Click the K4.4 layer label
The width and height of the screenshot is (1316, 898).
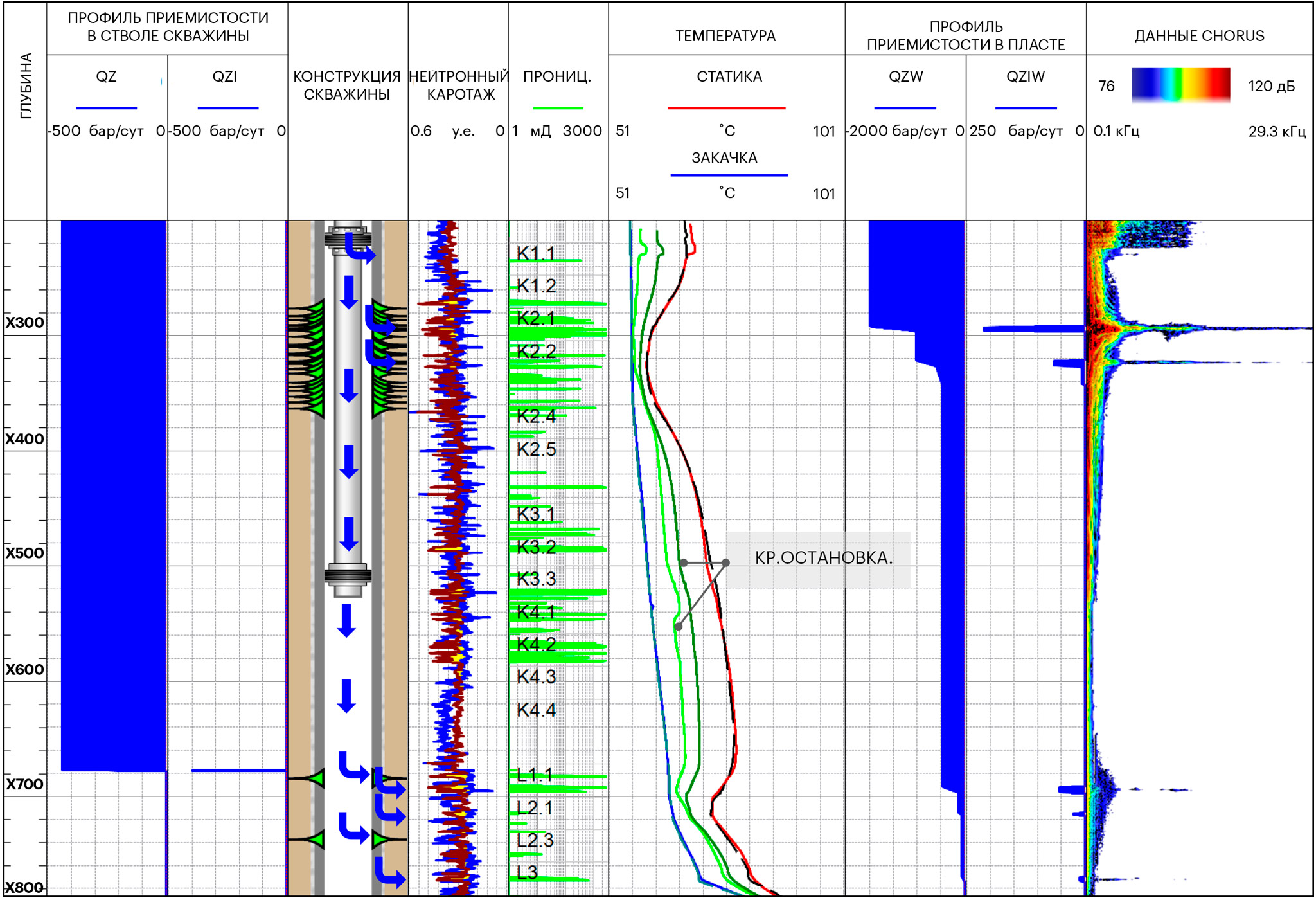pyautogui.click(x=536, y=710)
